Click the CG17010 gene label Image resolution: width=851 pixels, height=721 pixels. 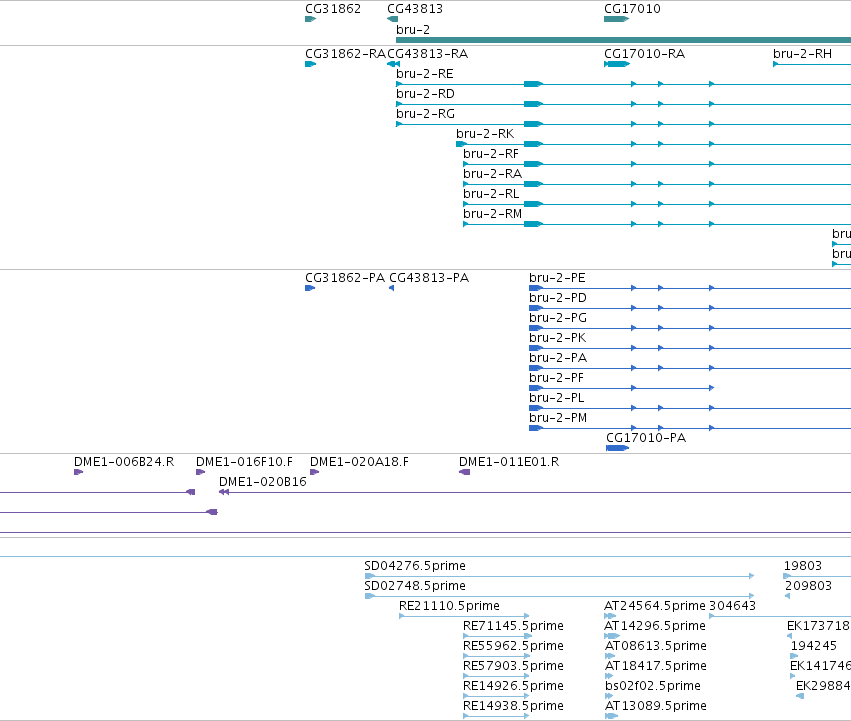(632, 9)
